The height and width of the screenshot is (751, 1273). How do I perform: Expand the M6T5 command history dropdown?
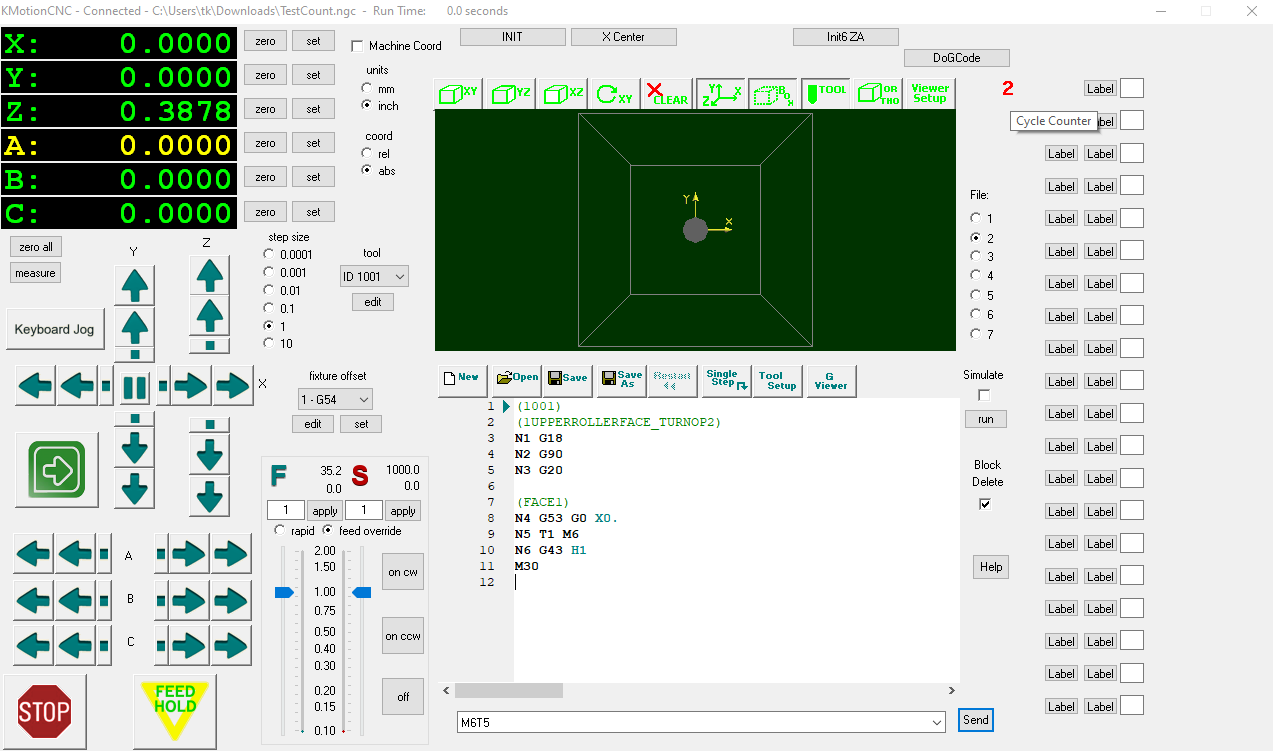[x=936, y=722]
